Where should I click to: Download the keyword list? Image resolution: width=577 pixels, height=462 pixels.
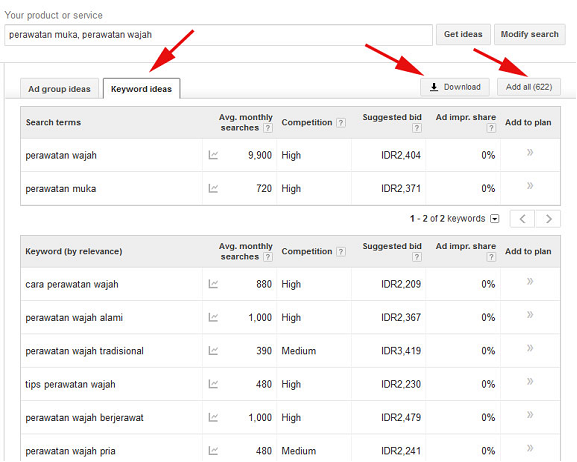(x=455, y=87)
